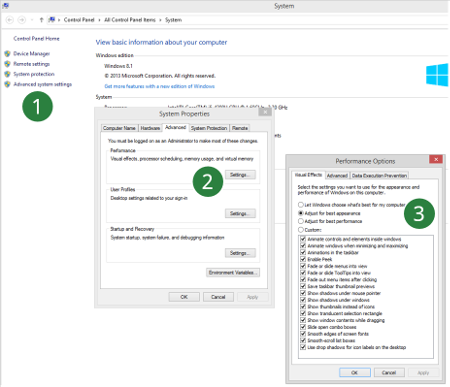Click OK in Performance Options

[355, 372]
